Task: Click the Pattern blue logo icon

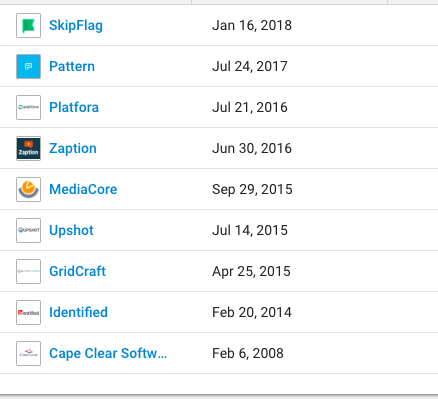Action: tap(28, 66)
